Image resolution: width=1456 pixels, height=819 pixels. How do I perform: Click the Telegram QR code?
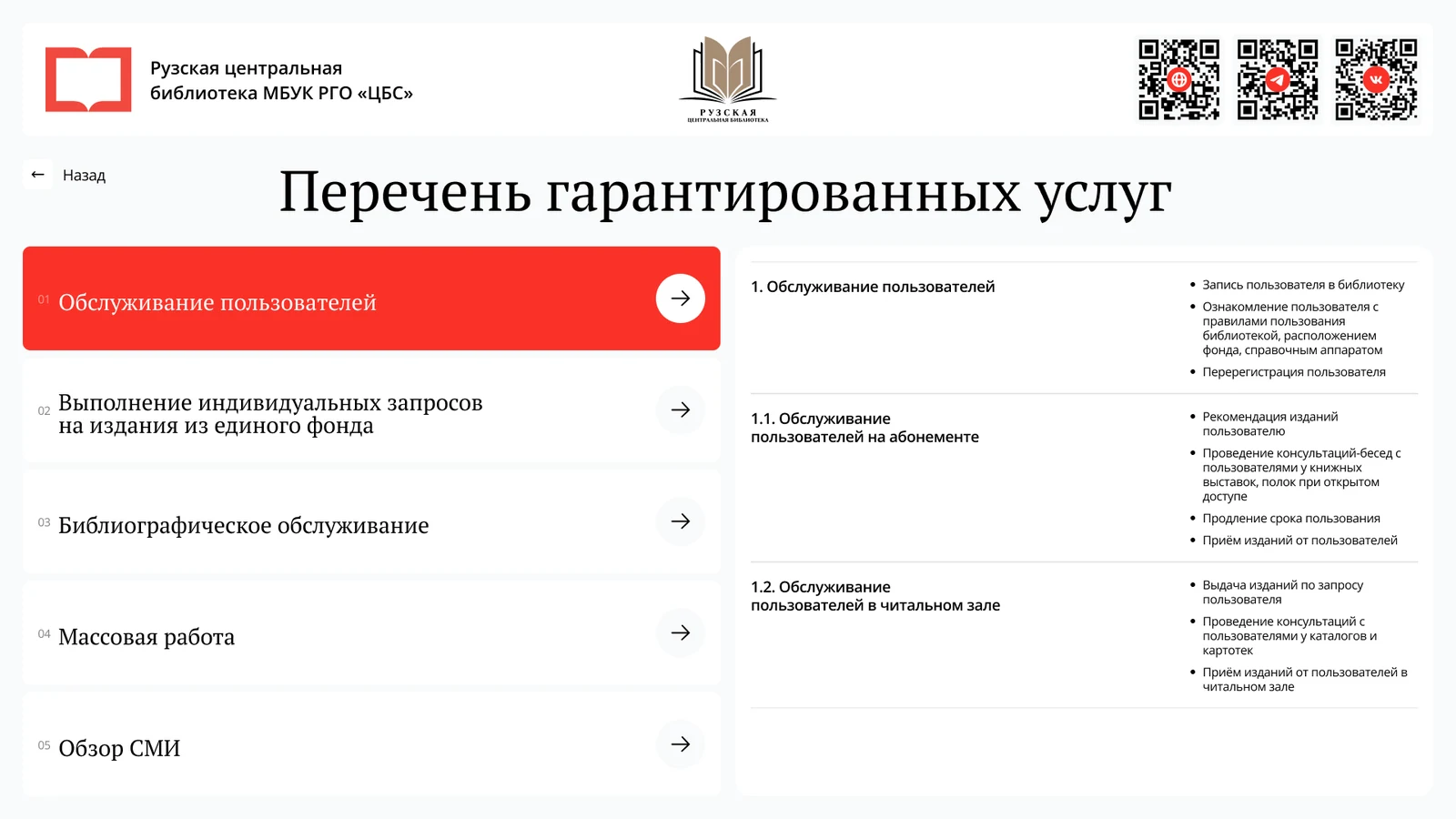point(1278,79)
